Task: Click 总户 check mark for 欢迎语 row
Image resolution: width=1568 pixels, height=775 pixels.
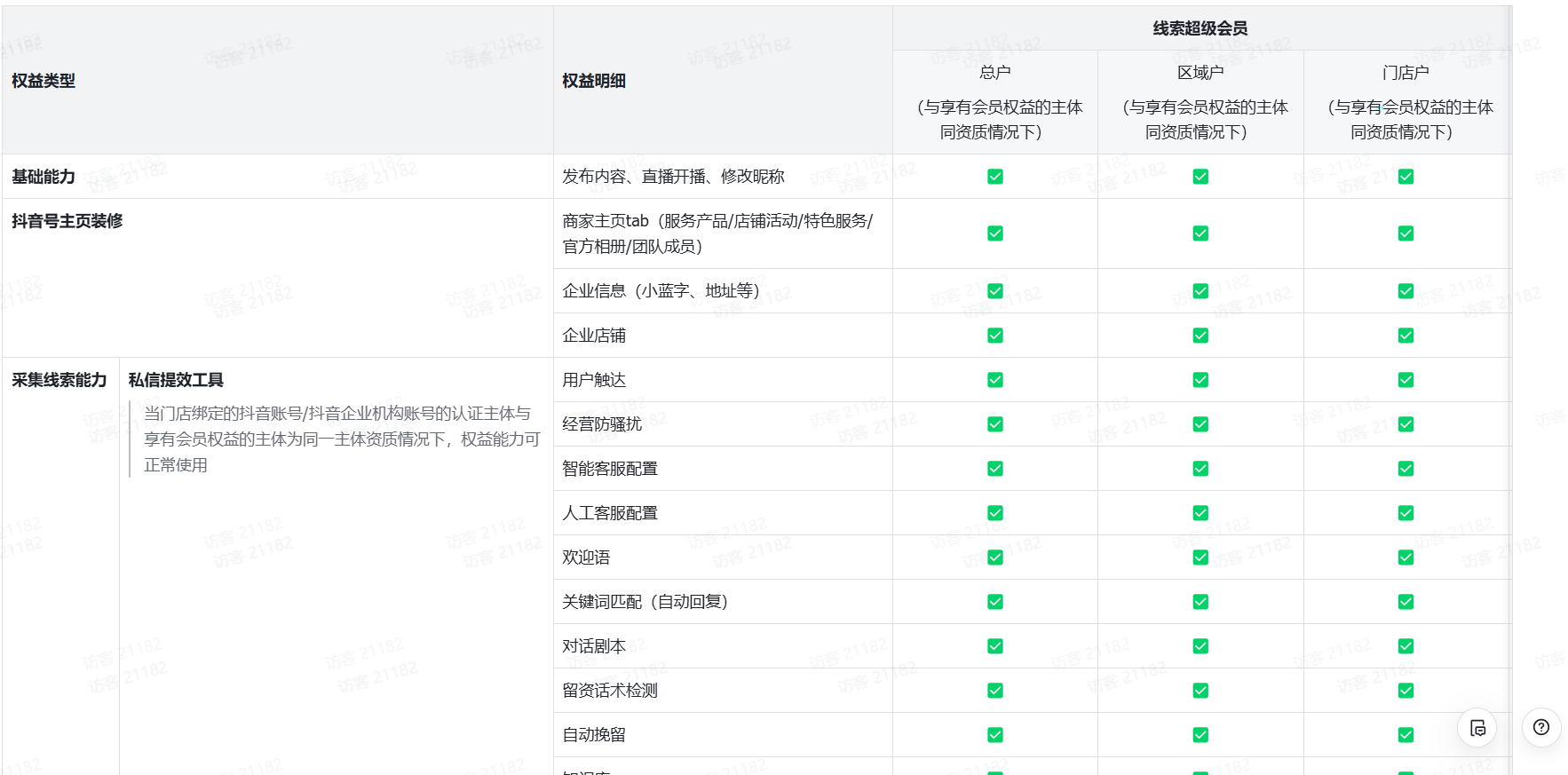Action: [x=994, y=558]
